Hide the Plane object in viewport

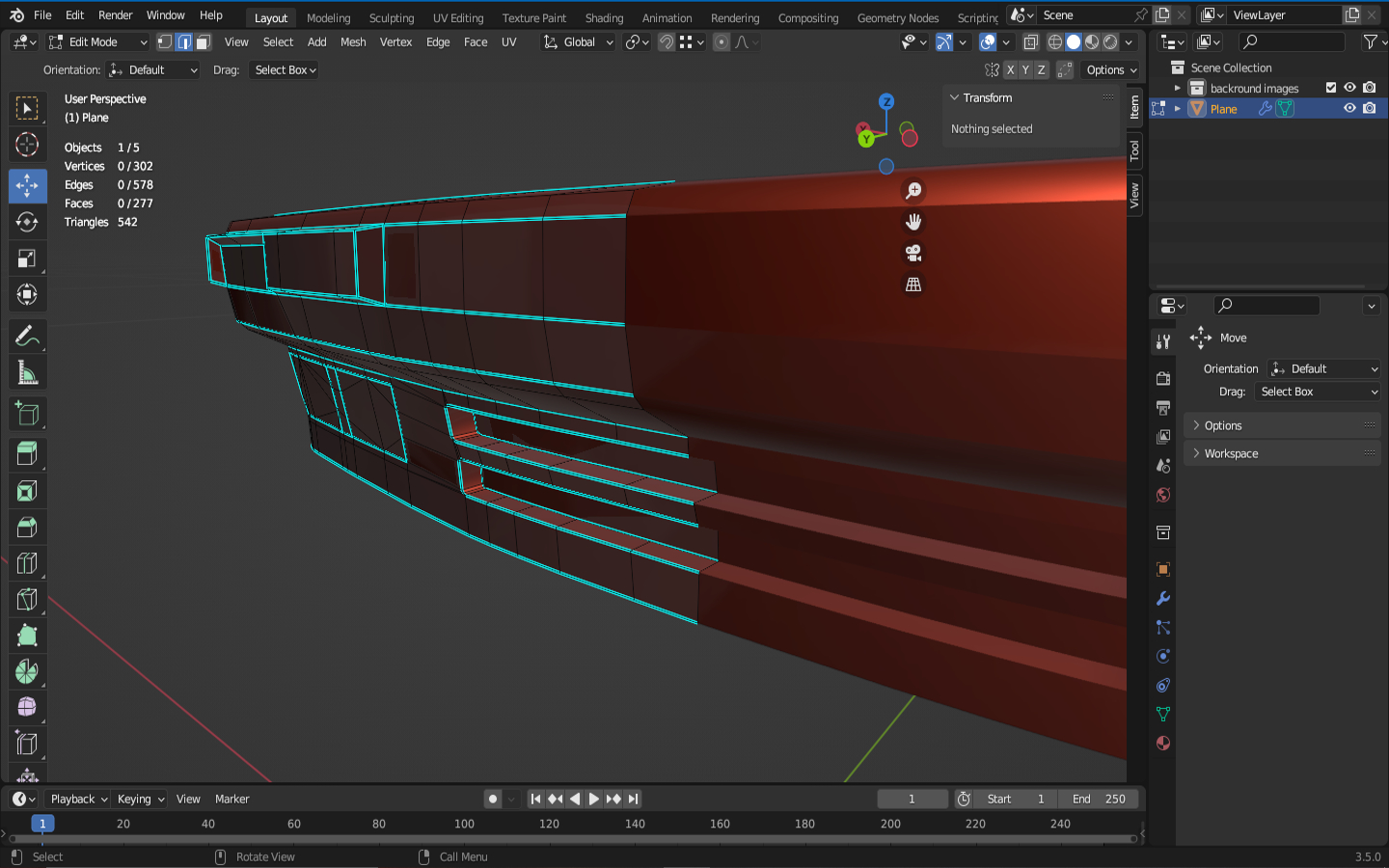pos(1349,108)
